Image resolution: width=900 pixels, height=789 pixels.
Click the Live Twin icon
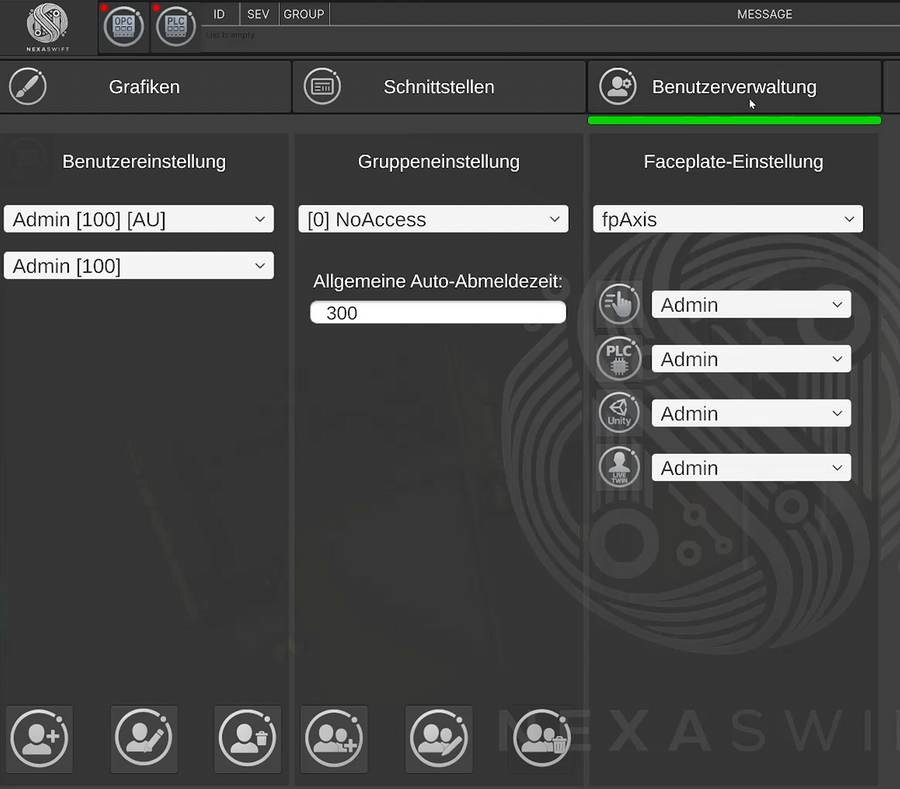[619, 467]
